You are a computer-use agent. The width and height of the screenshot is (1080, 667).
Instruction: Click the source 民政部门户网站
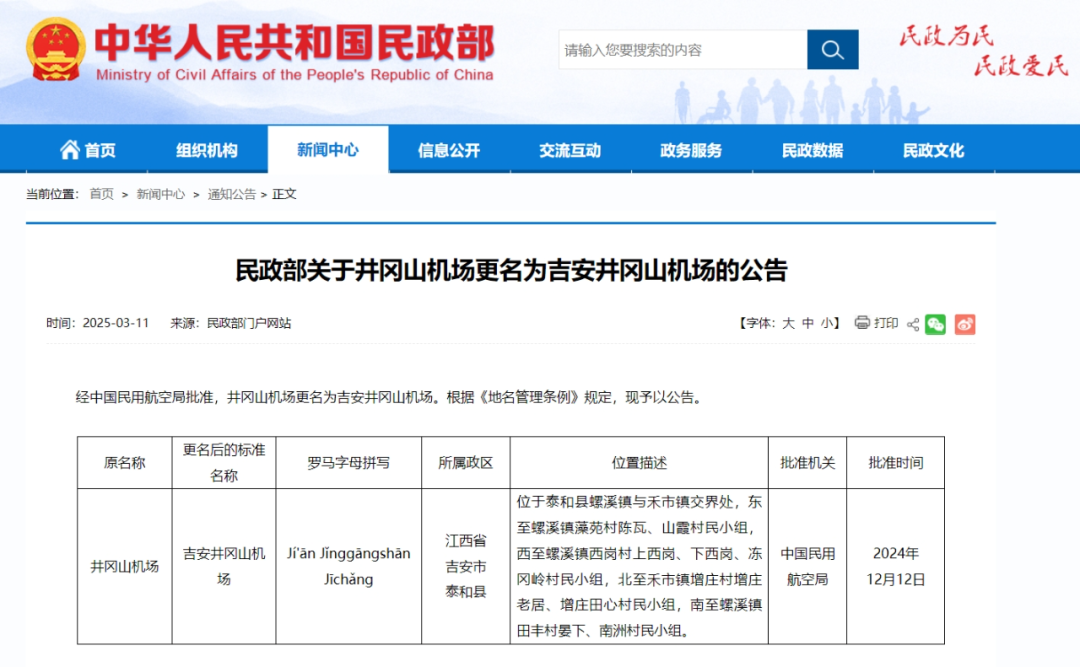[249, 323]
